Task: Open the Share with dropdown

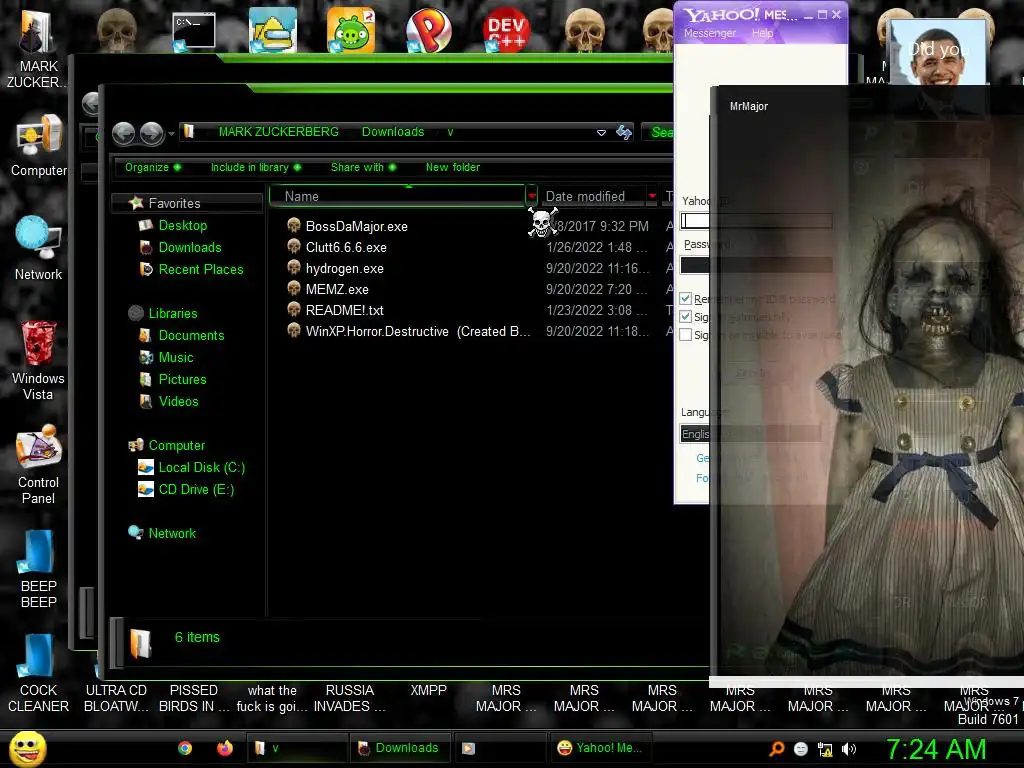Action: [x=363, y=167]
